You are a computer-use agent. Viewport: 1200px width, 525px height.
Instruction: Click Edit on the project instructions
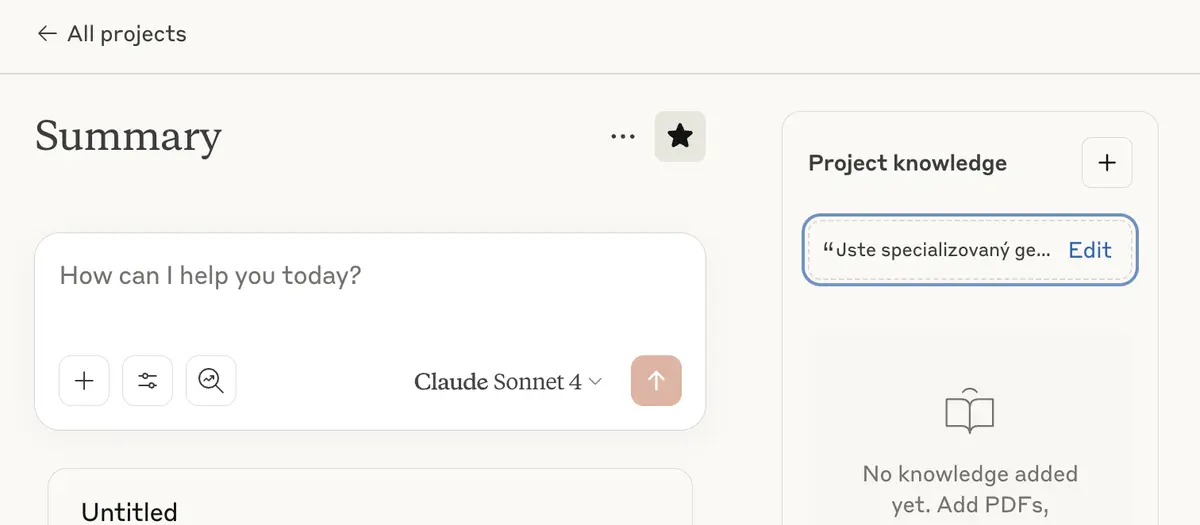tap(1089, 250)
